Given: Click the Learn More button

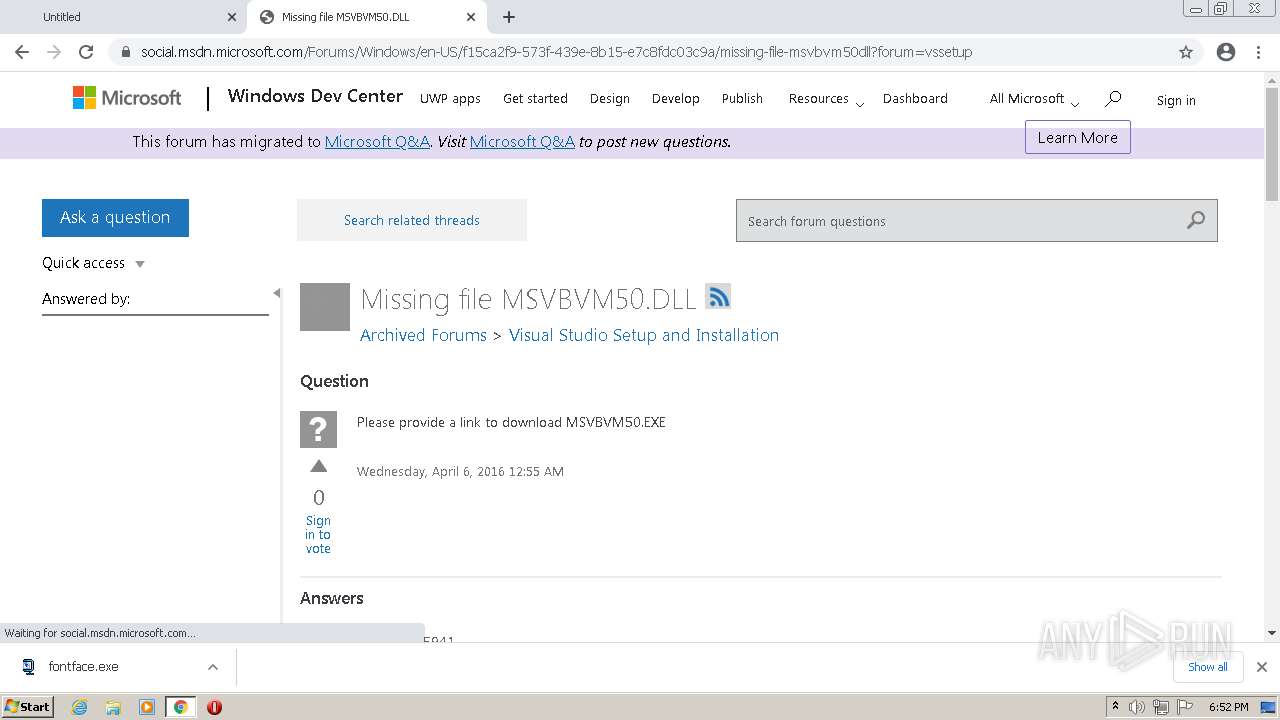Looking at the screenshot, I should point(1077,138).
